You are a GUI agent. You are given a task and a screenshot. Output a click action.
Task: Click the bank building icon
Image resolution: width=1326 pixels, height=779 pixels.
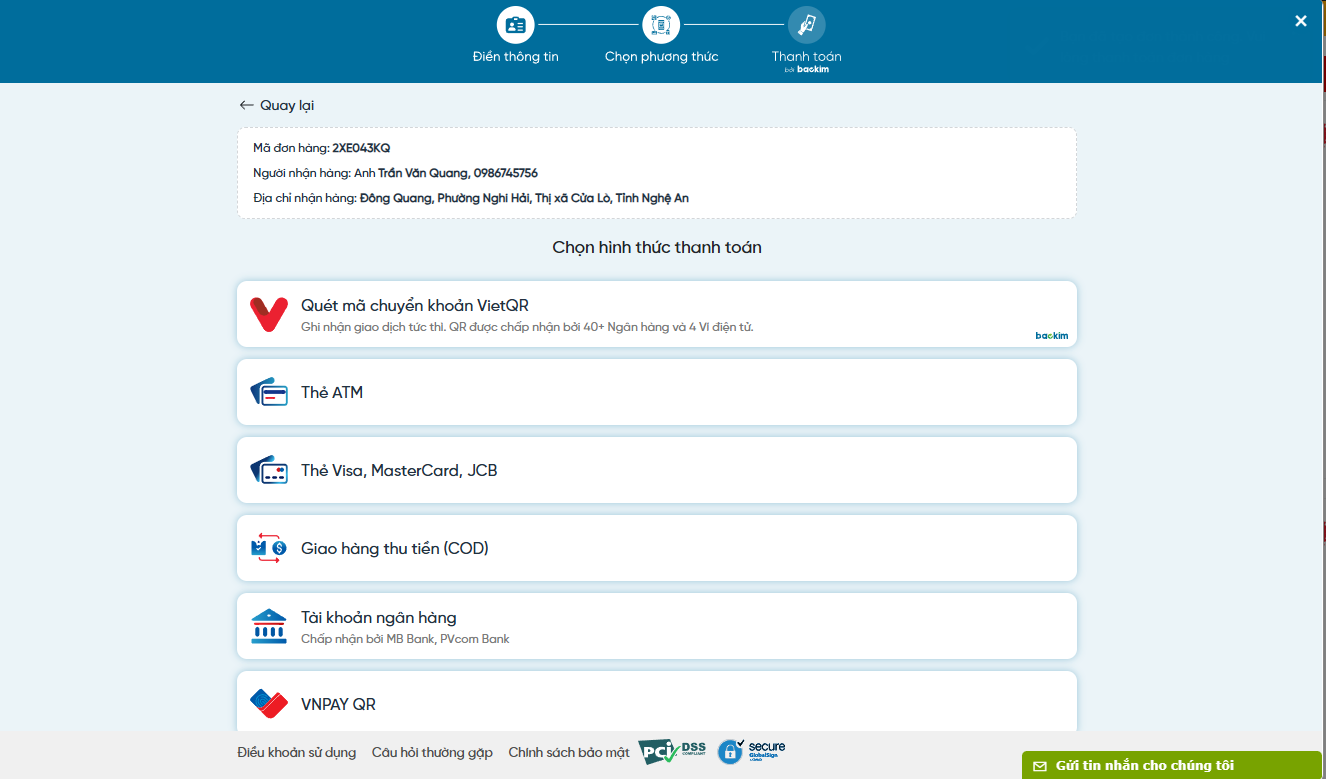(x=268, y=626)
